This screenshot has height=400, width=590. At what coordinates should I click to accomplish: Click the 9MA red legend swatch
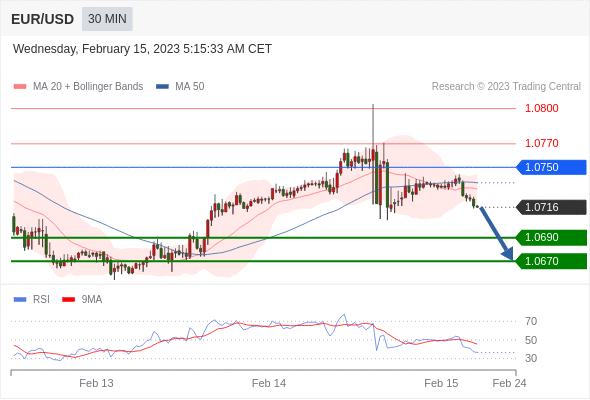click(68, 300)
